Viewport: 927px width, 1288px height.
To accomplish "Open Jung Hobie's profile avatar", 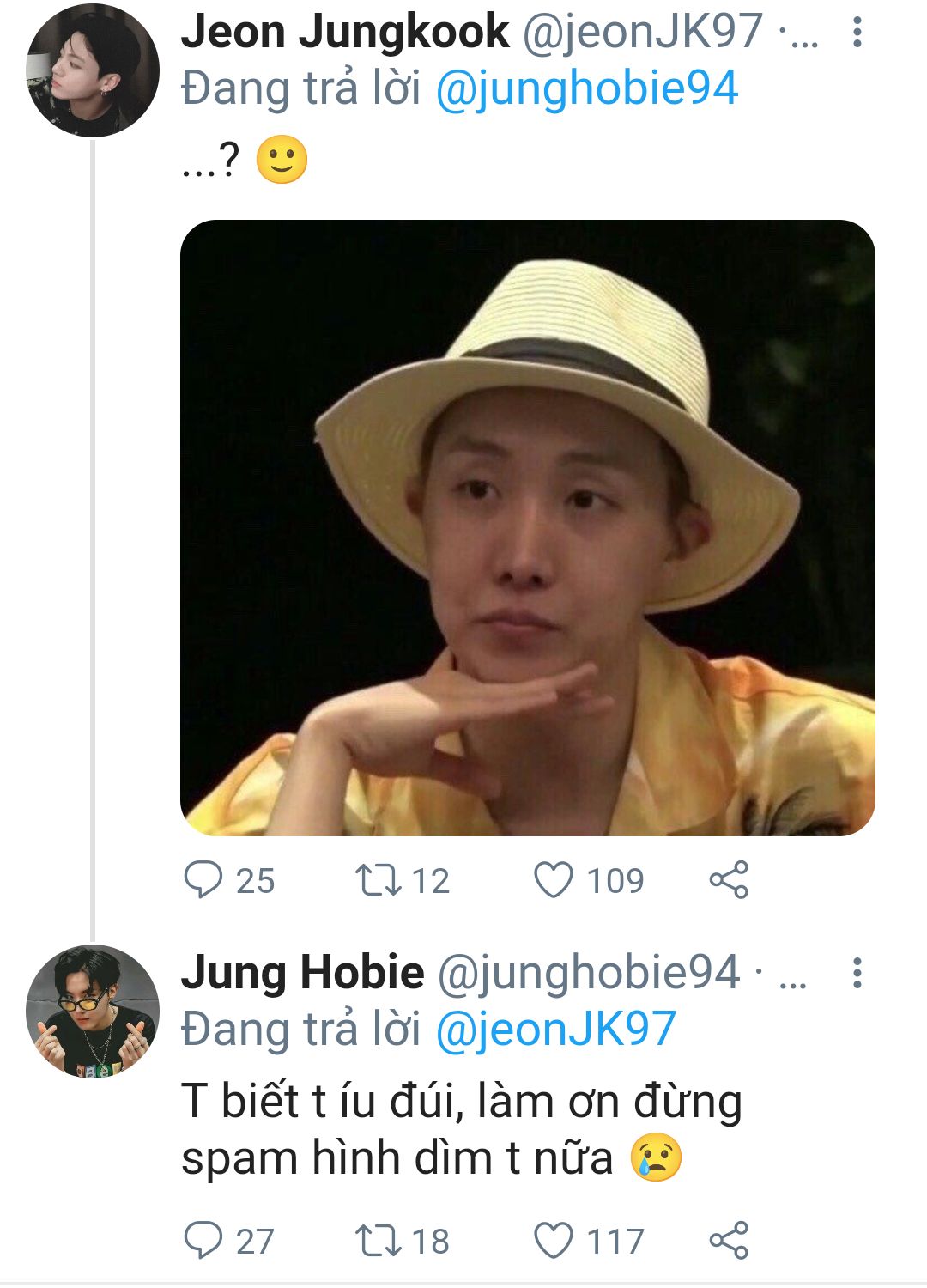I will [93, 1012].
